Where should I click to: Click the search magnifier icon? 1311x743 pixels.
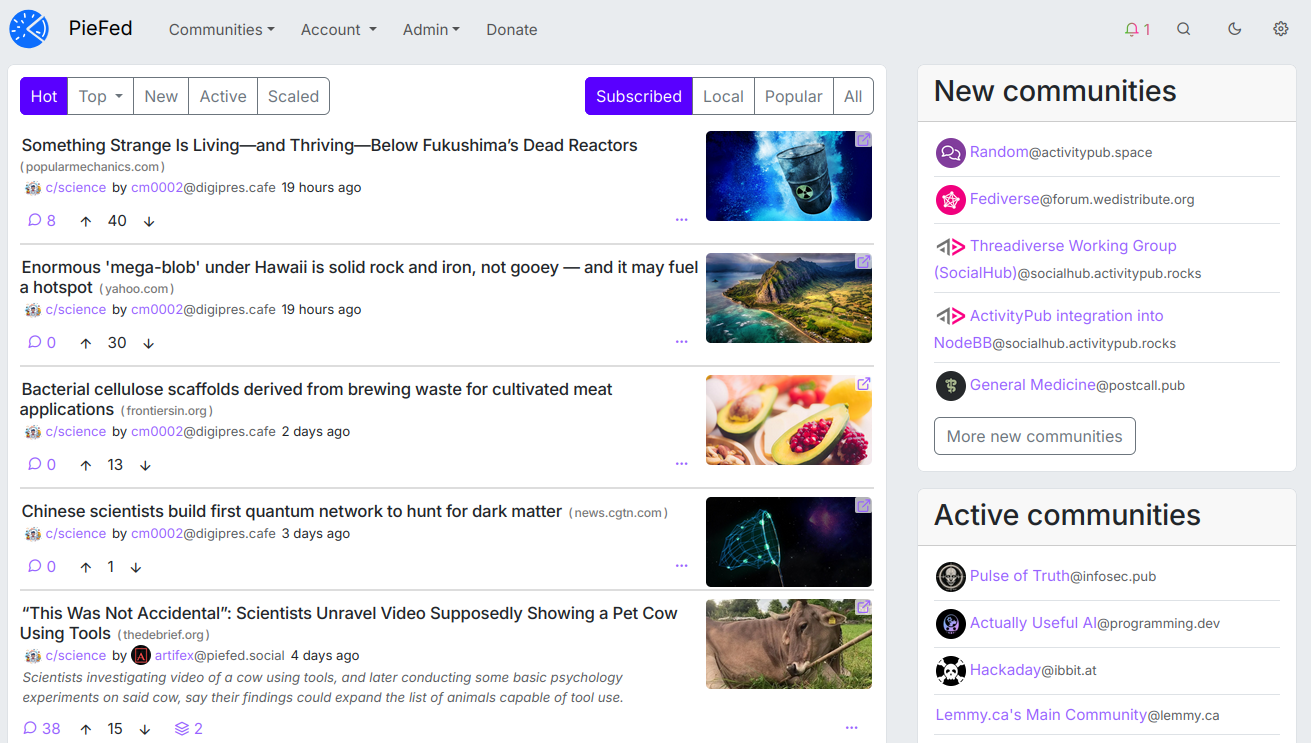1184,30
